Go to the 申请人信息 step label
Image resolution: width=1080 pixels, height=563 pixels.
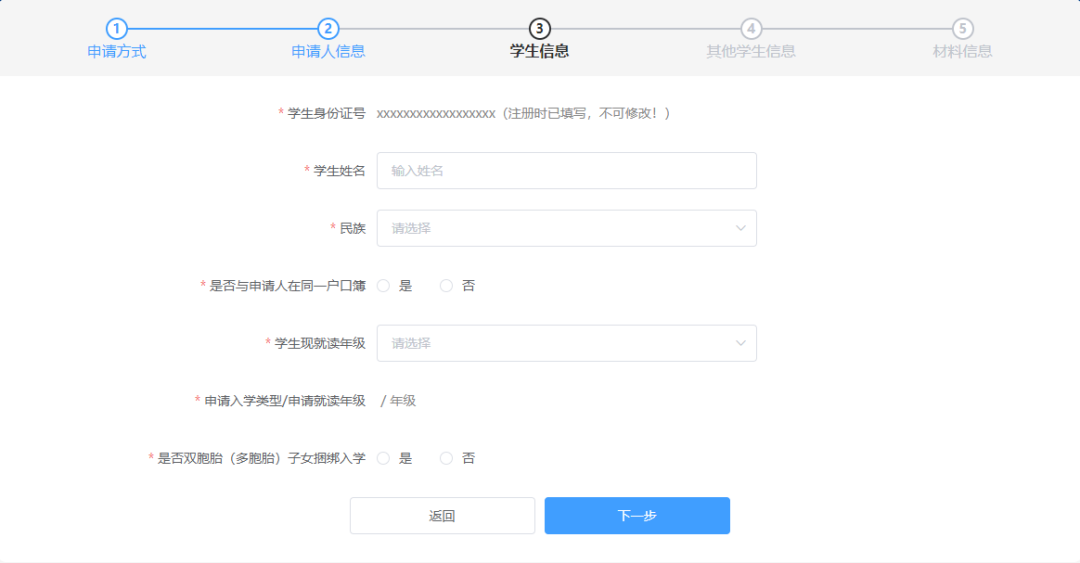tap(328, 52)
